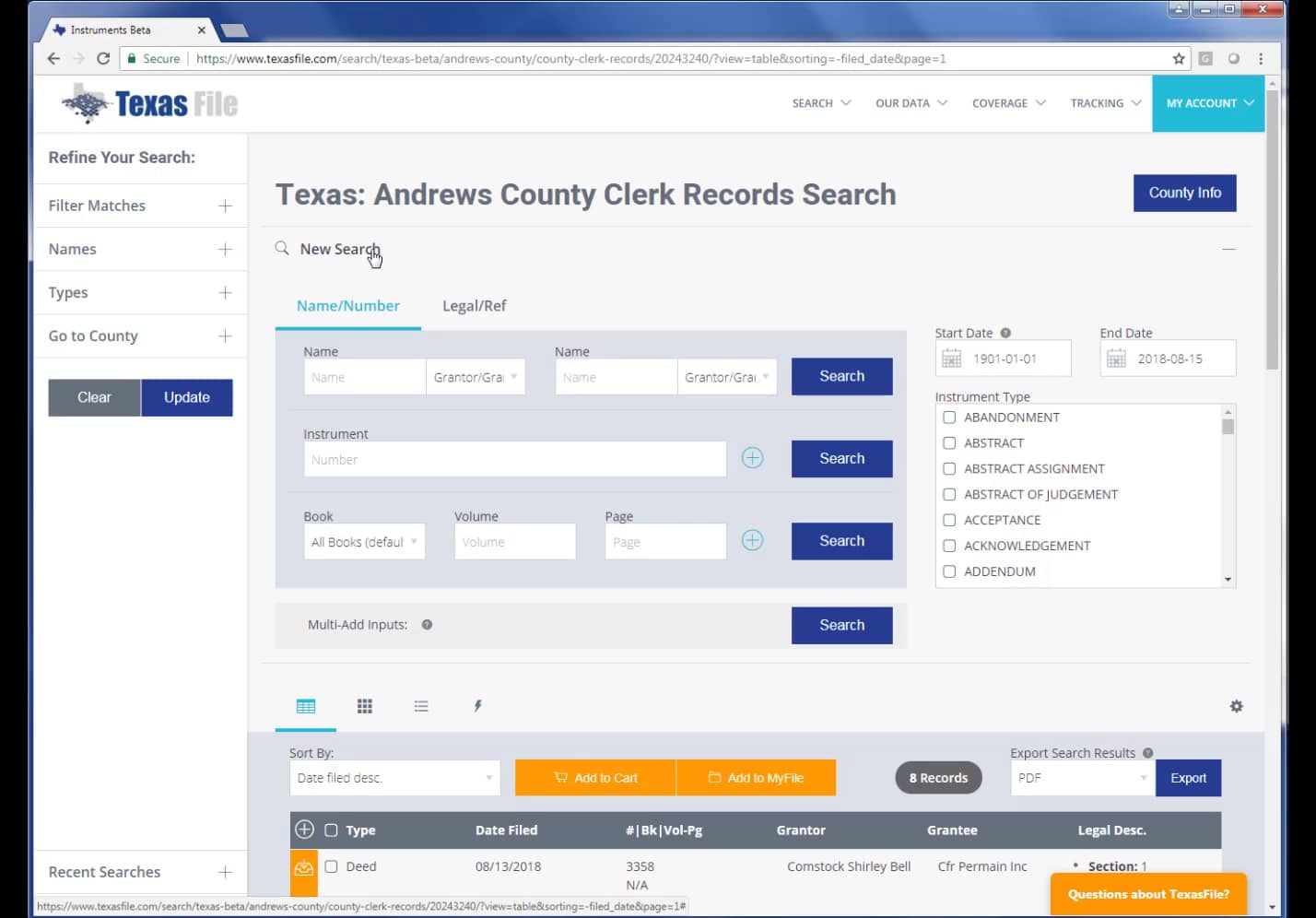
Task: Click the Instrument Number input field
Action: [x=515, y=459]
